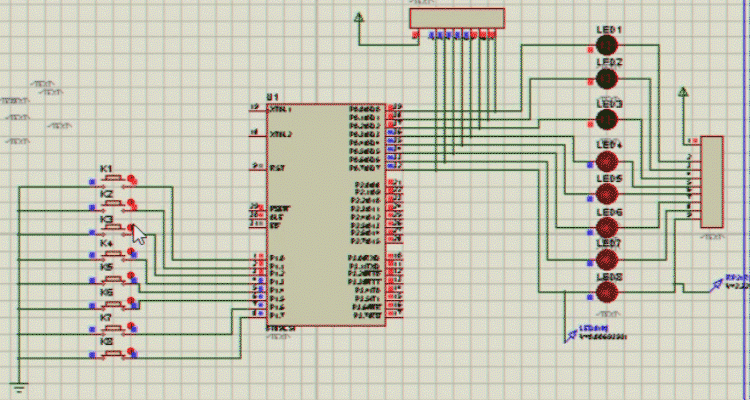Toggle the red latch dot on K8
Image resolution: width=750 pixels, height=400 pixels.
pyautogui.click(x=132, y=353)
